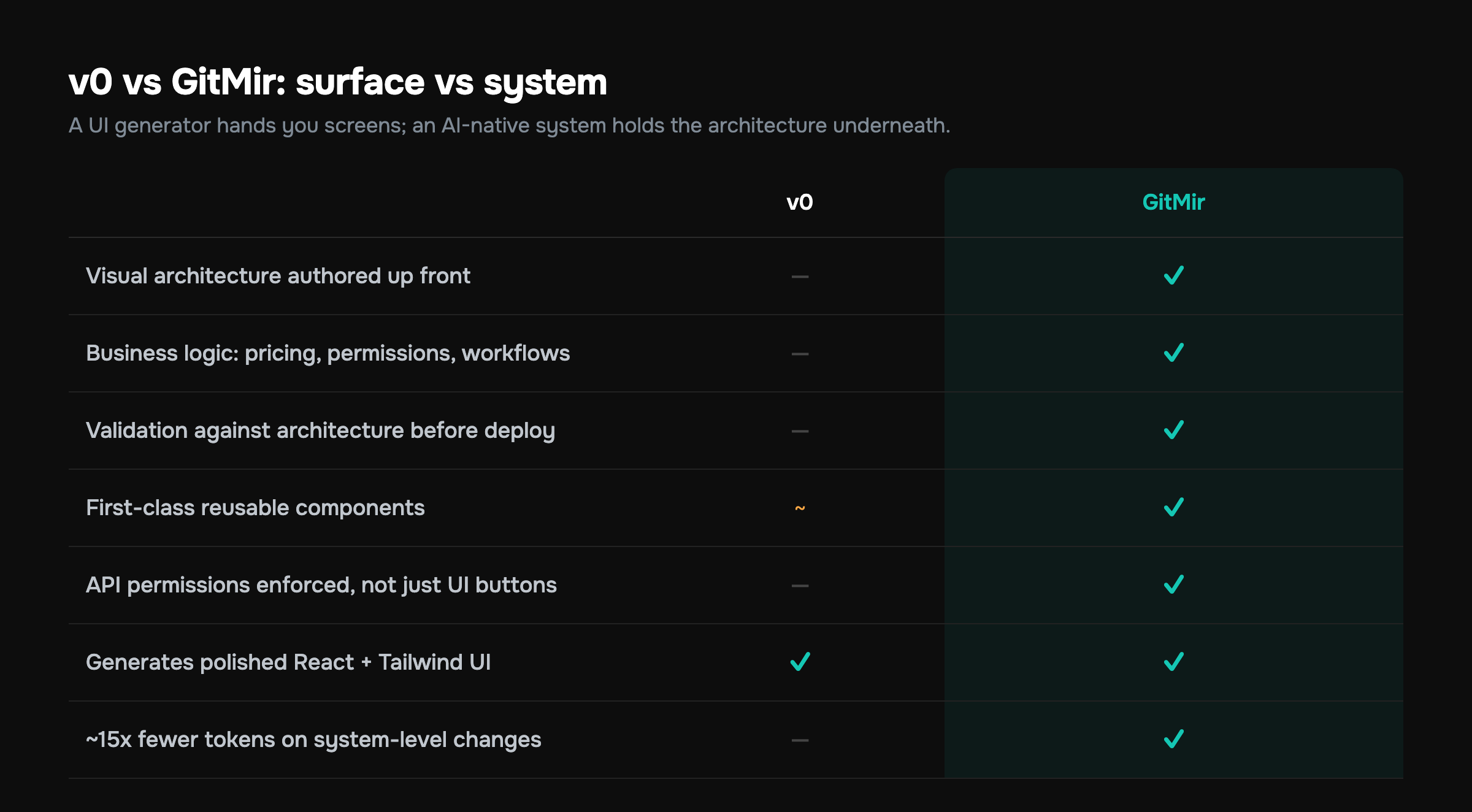Click the v0 dash for Business logic row

tap(800, 354)
